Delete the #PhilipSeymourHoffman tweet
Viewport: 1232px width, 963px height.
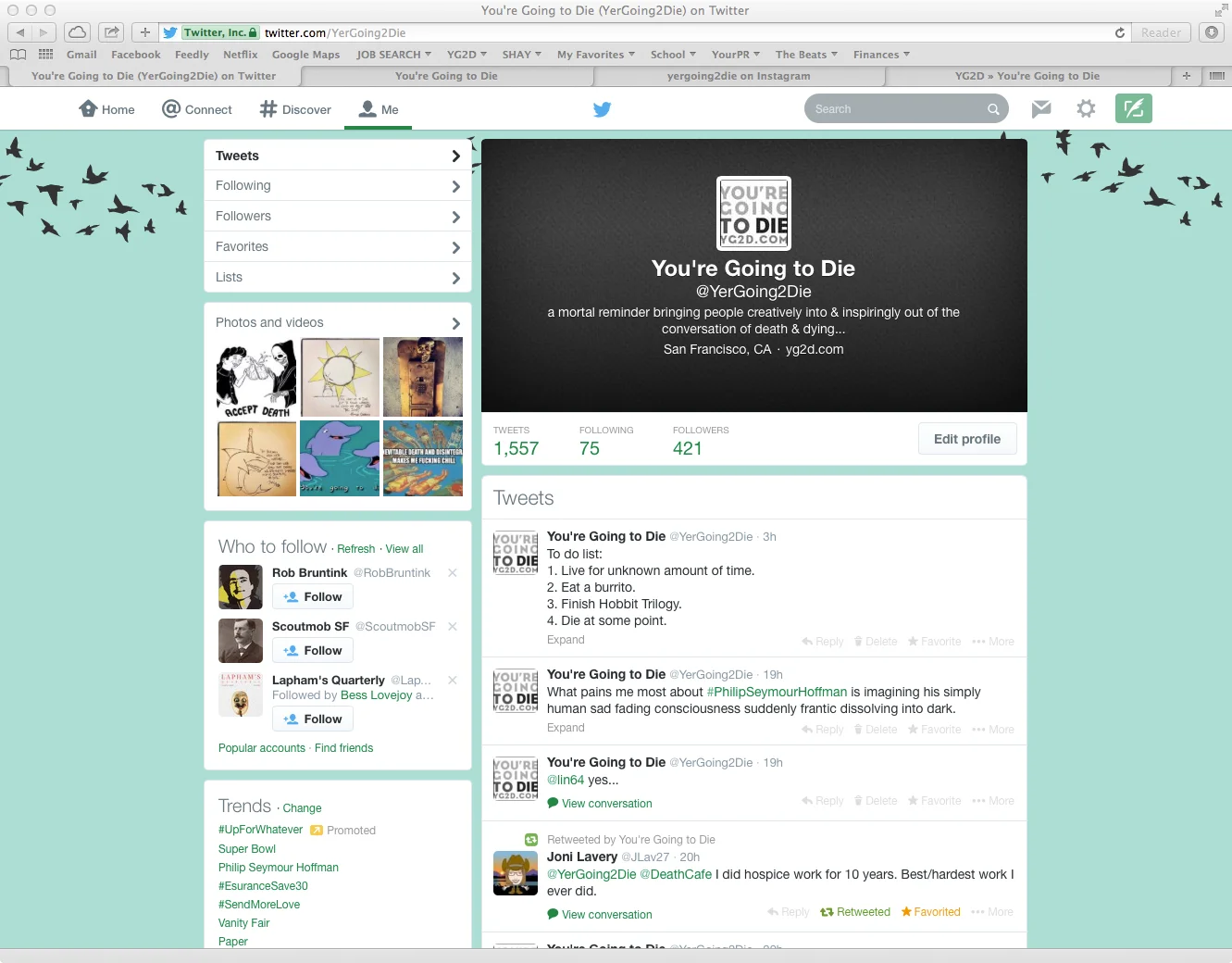pyautogui.click(x=876, y=730)
